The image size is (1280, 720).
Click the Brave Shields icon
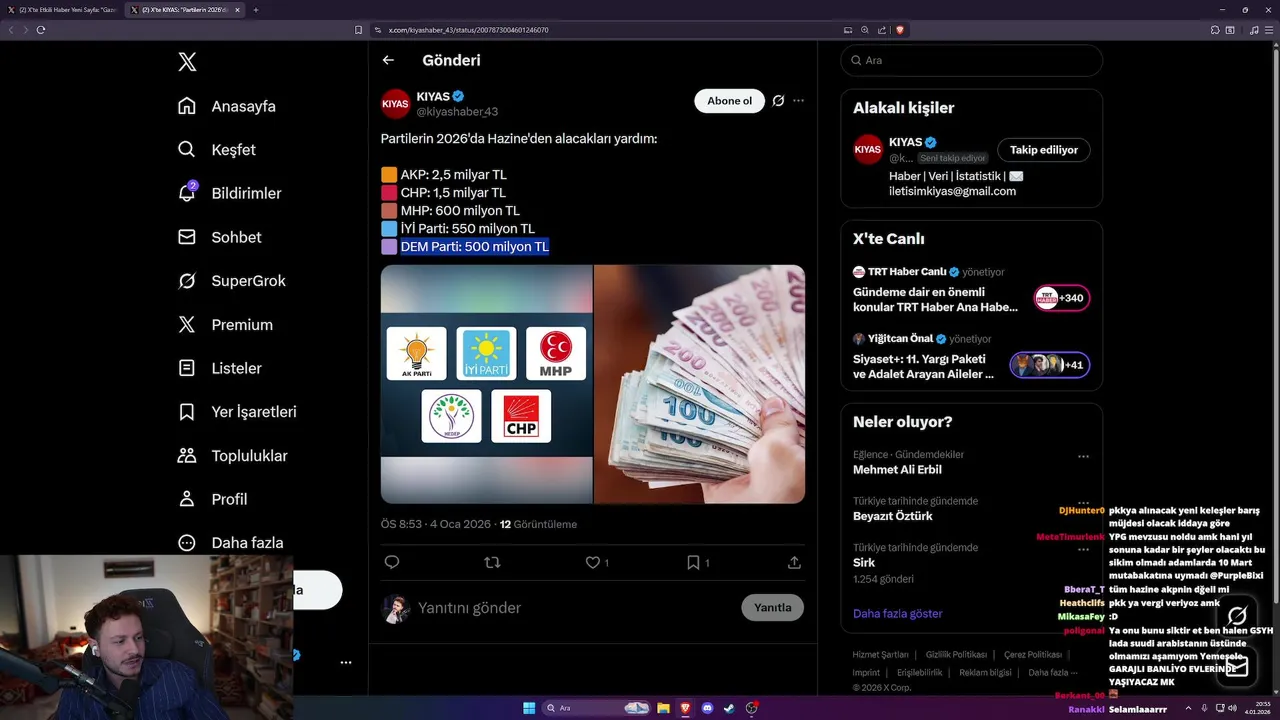coord(900,30)
